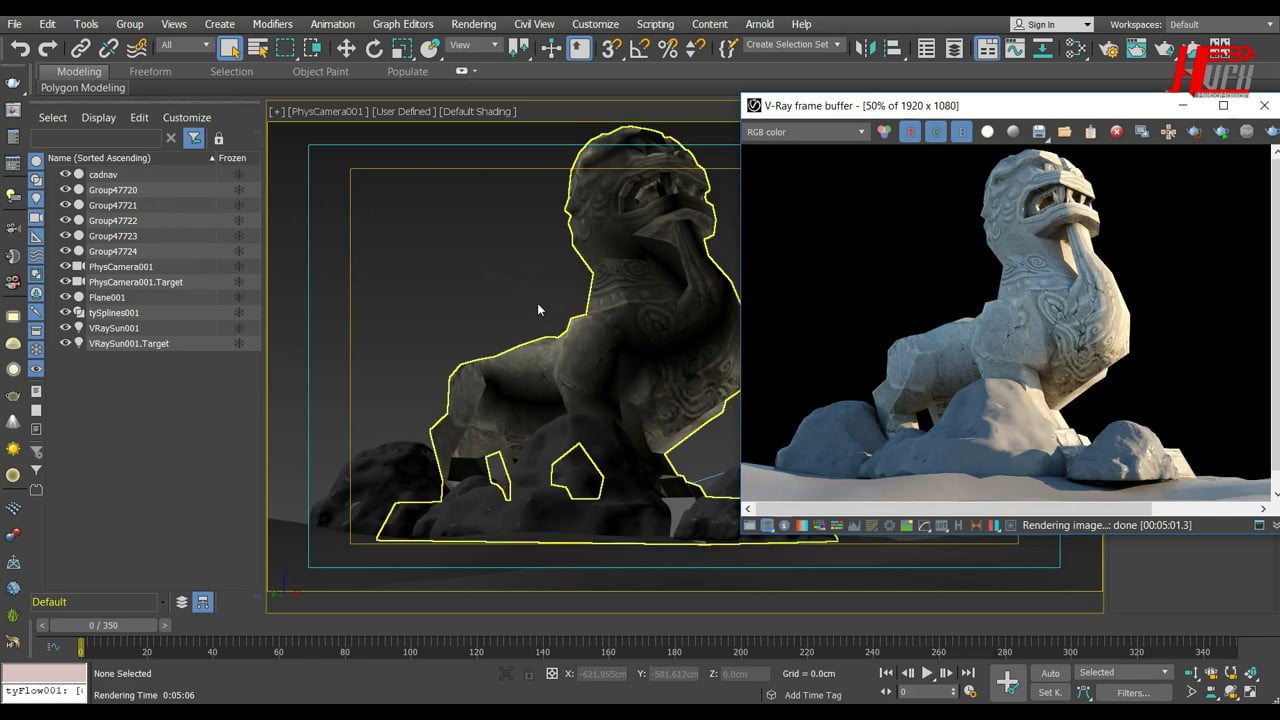Image resolution: width=1280 pixels, height=720 pixels.
Task: Hide the cadnav object with its eye icon
Action: 65,174
